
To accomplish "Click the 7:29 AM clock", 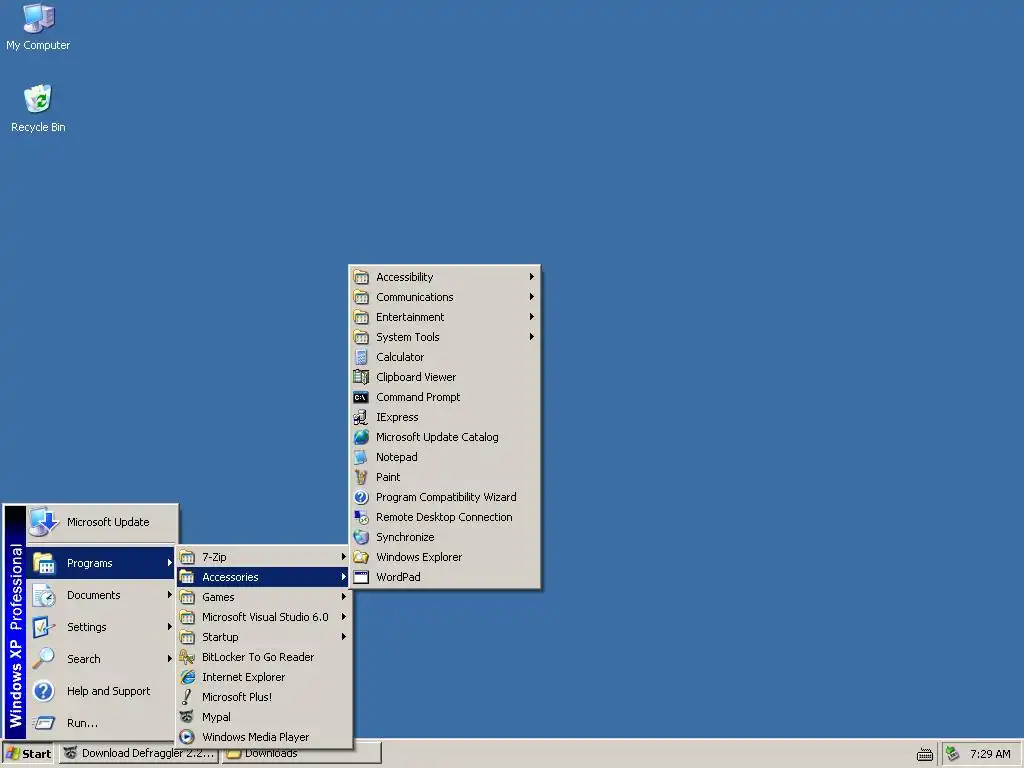I will point(990,754).
